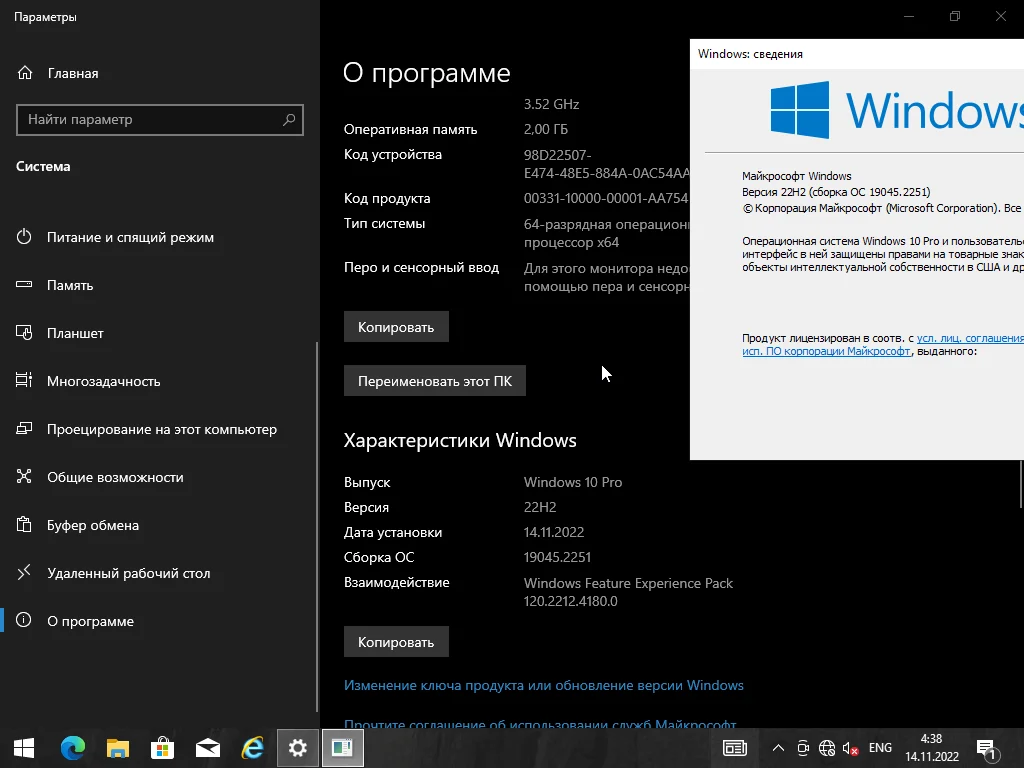Select the processor speed 3.52 GHz

pyautogui.click(x=551, y=104)
